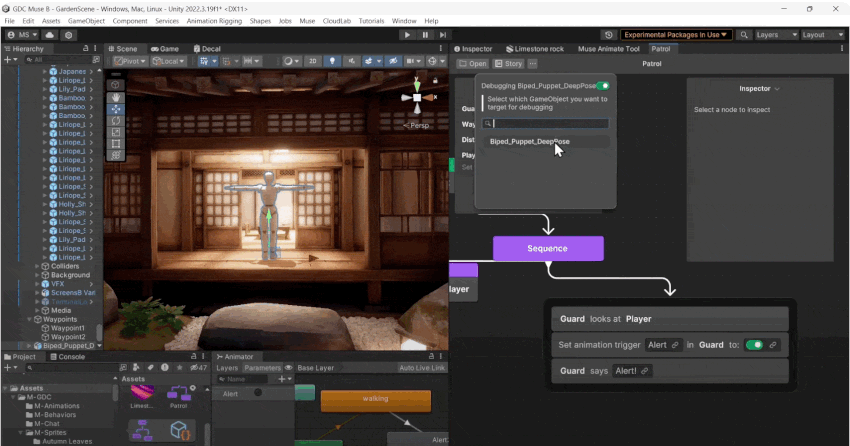Select the Move tool in scene view
850x446 pixels.
pos(116,109)
